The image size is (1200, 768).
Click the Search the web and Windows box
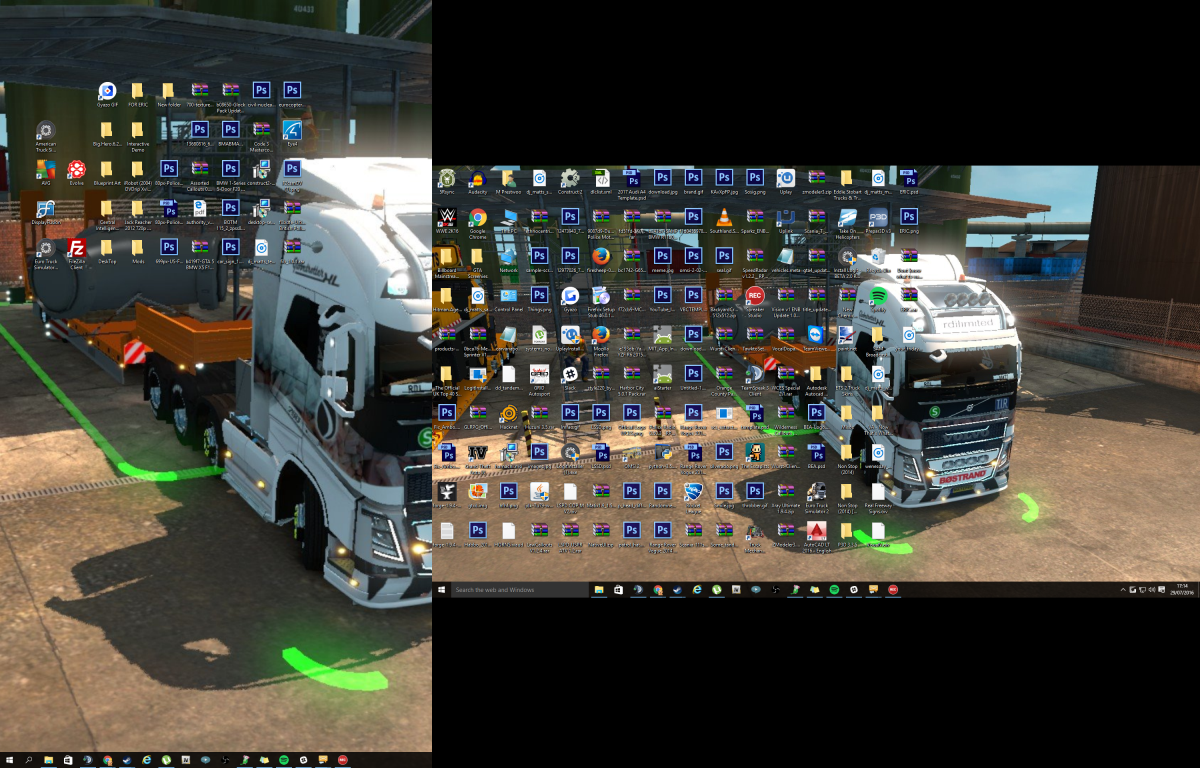click(520, 589)
